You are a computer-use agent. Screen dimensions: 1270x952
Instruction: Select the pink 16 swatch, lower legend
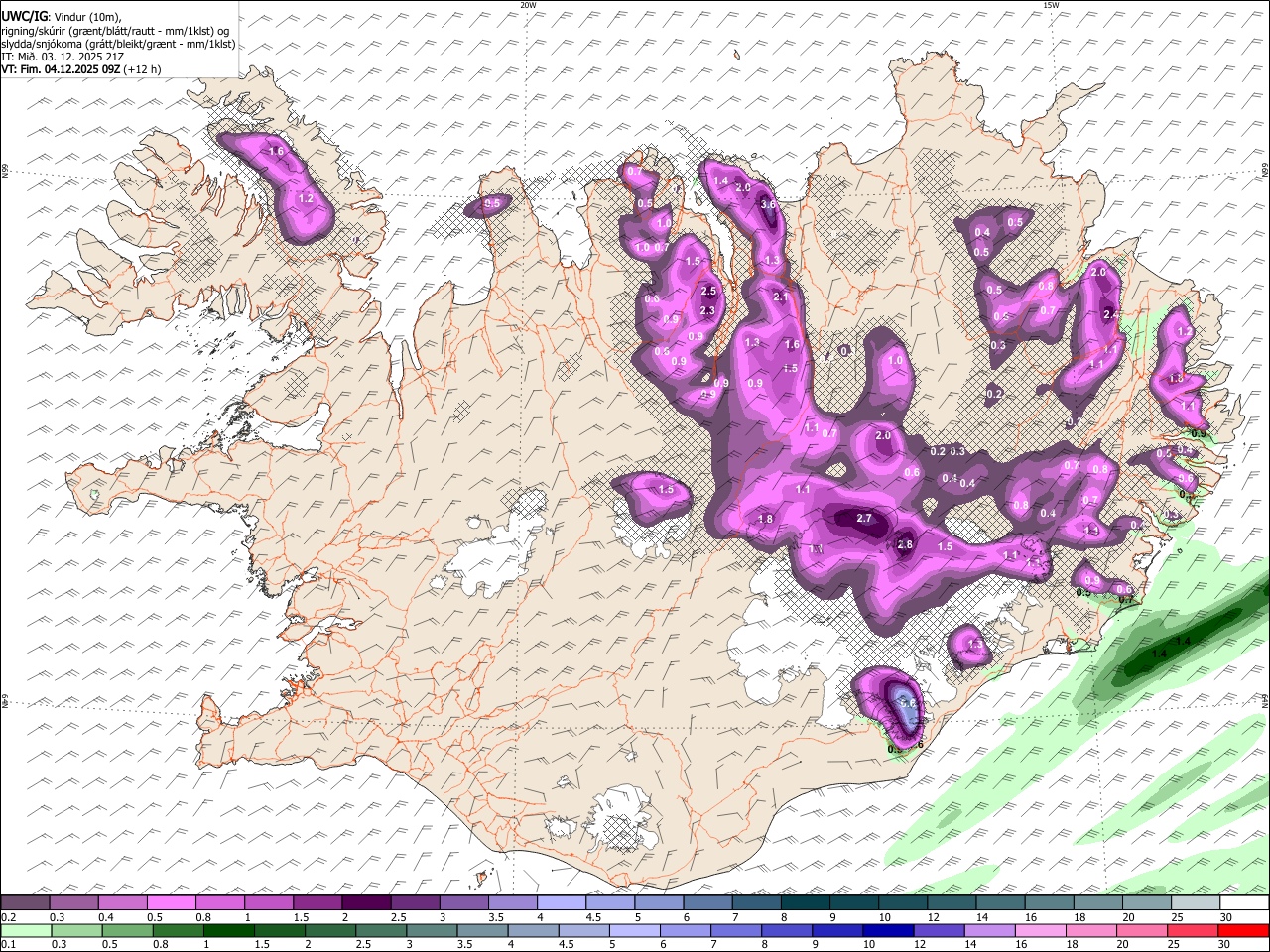point(1041,930)
